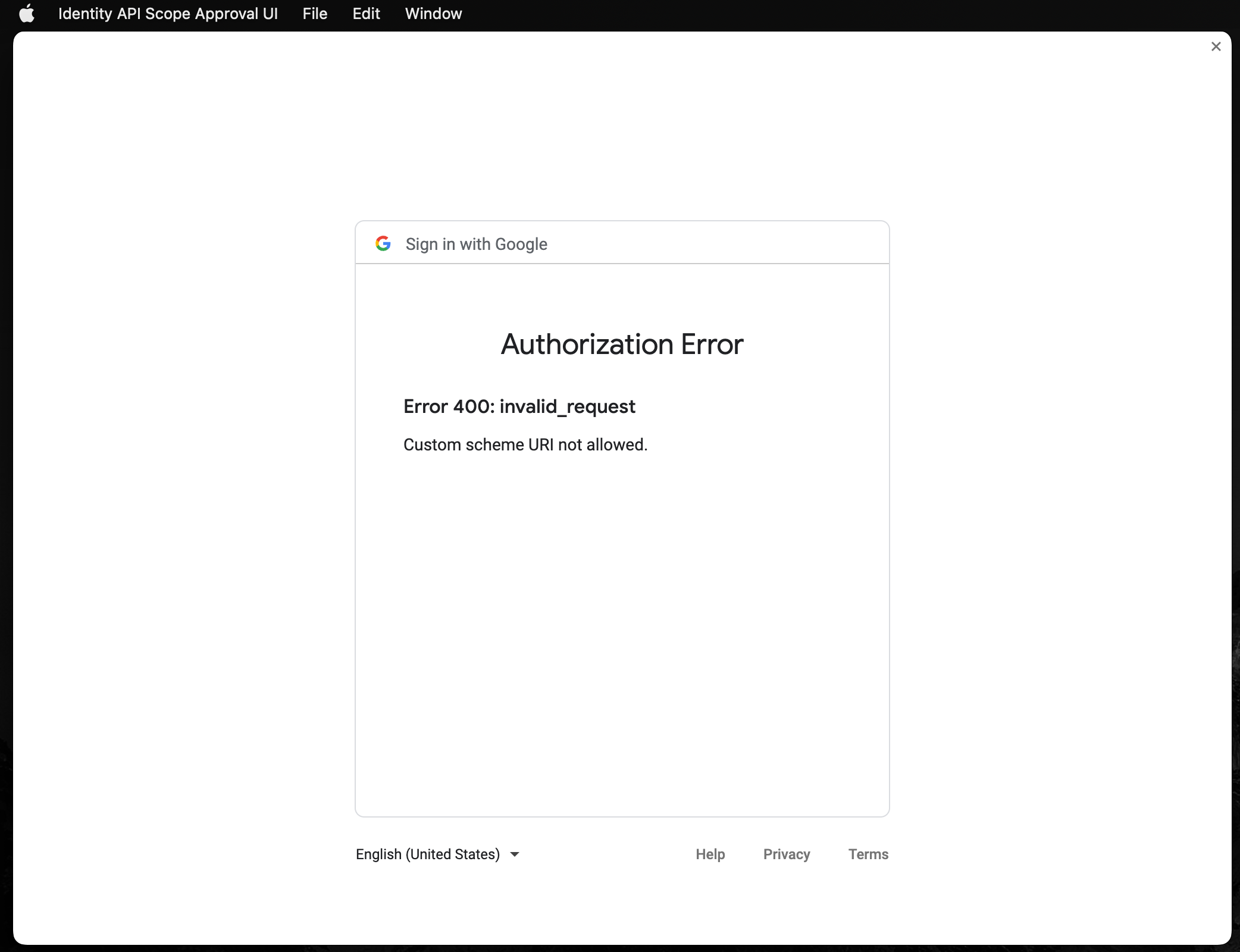View Google's Privacy policy

(x=787, y=854)
